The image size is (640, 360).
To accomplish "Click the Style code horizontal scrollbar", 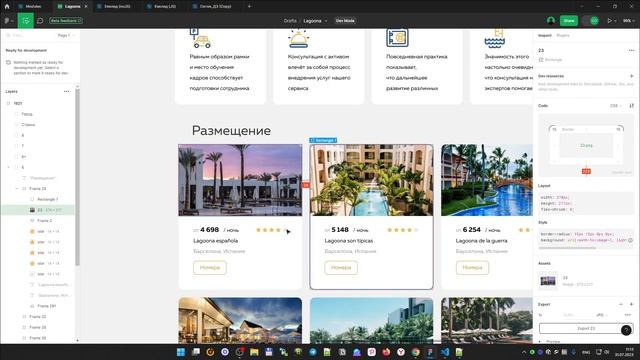I will [x=567, y=248].
